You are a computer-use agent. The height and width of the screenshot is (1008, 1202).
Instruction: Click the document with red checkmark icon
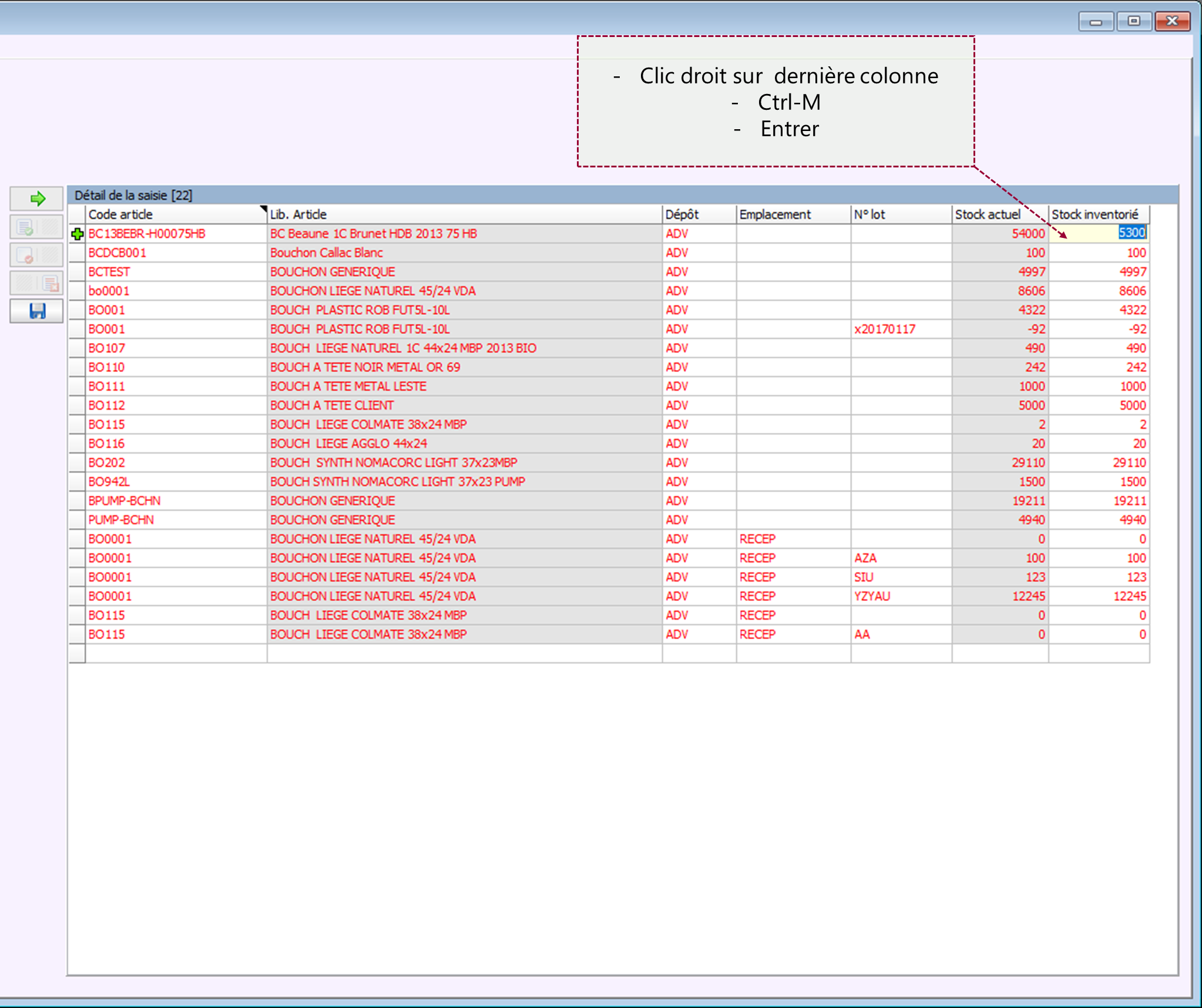pos(25,256)
